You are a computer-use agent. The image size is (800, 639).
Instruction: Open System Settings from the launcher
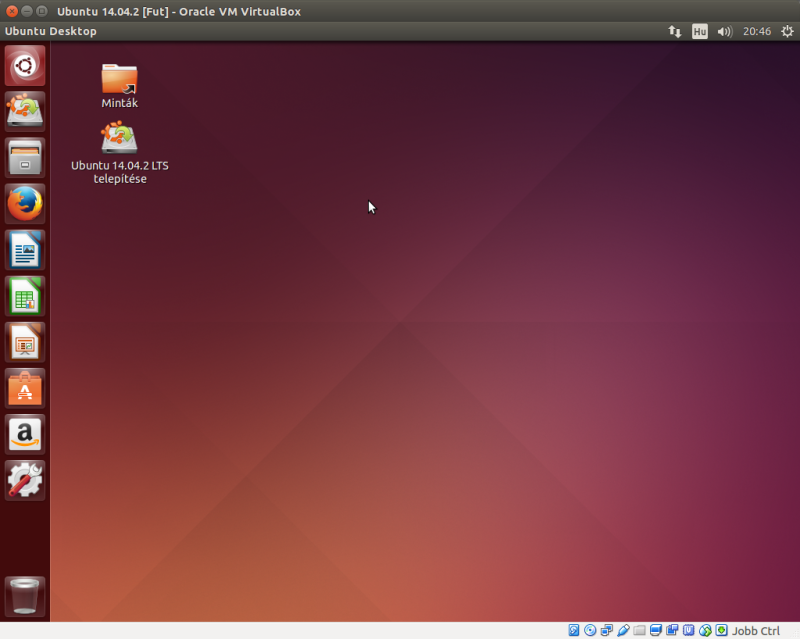click(25, 480)
